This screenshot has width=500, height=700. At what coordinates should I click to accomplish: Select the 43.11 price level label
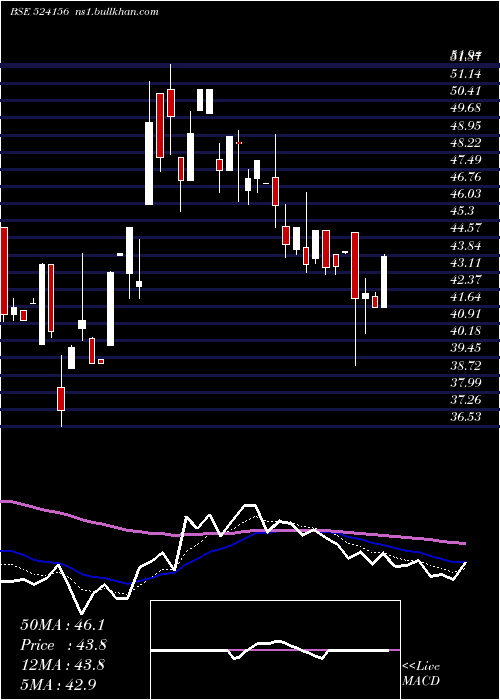point(465,262)
